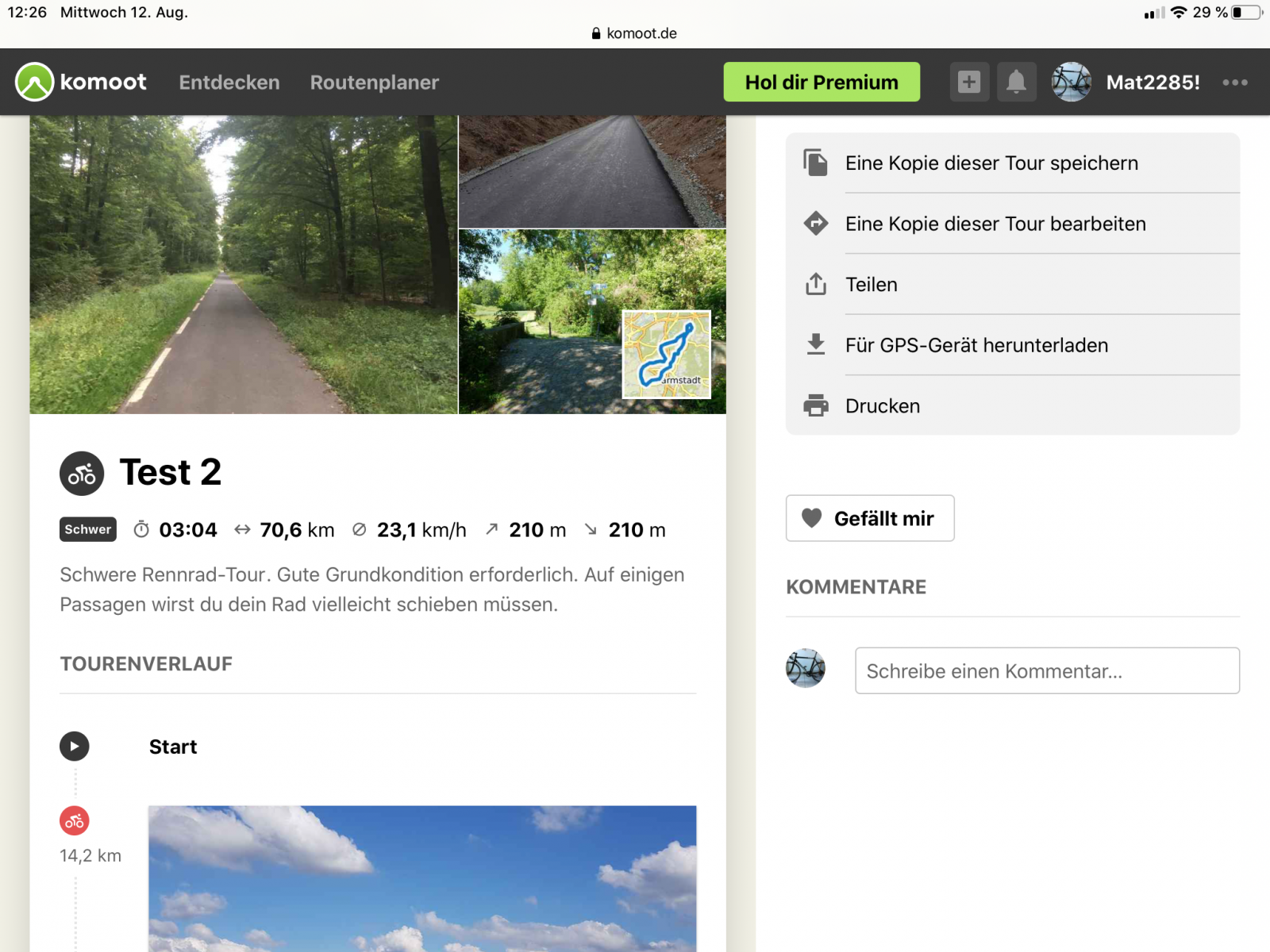Click the road bike sport icon beside Test 2

click(82, 474)
